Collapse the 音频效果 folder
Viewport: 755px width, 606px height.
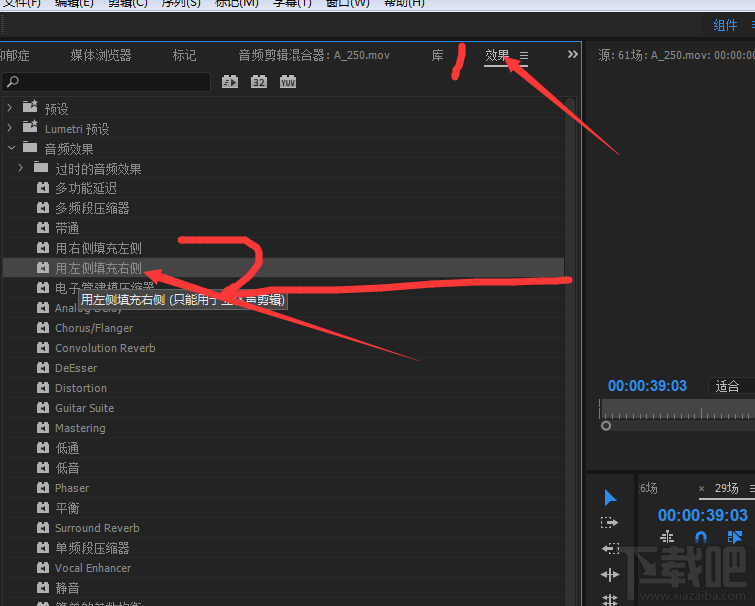(11, 148)
